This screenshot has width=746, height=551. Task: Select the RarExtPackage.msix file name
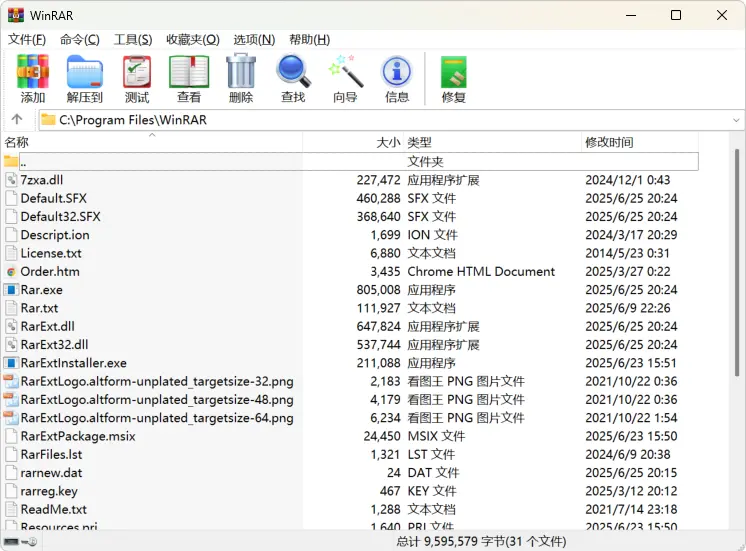coord(78,436)
